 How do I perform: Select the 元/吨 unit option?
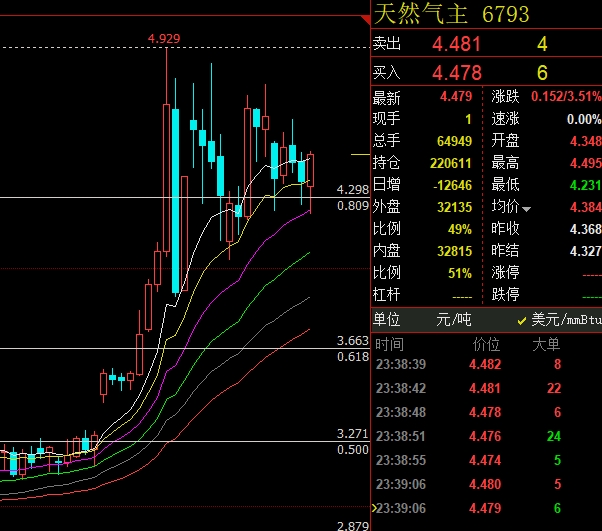[x=454, y=319]
